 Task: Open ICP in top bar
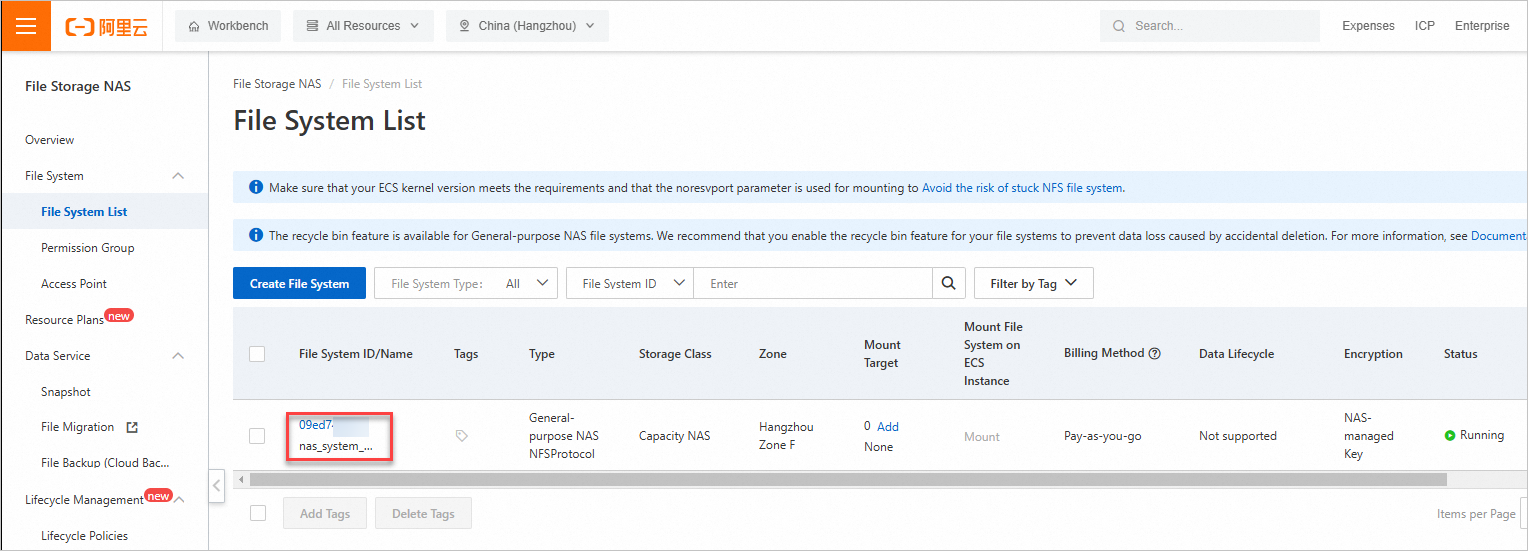pyautogui.click(x=1425, y=26)
